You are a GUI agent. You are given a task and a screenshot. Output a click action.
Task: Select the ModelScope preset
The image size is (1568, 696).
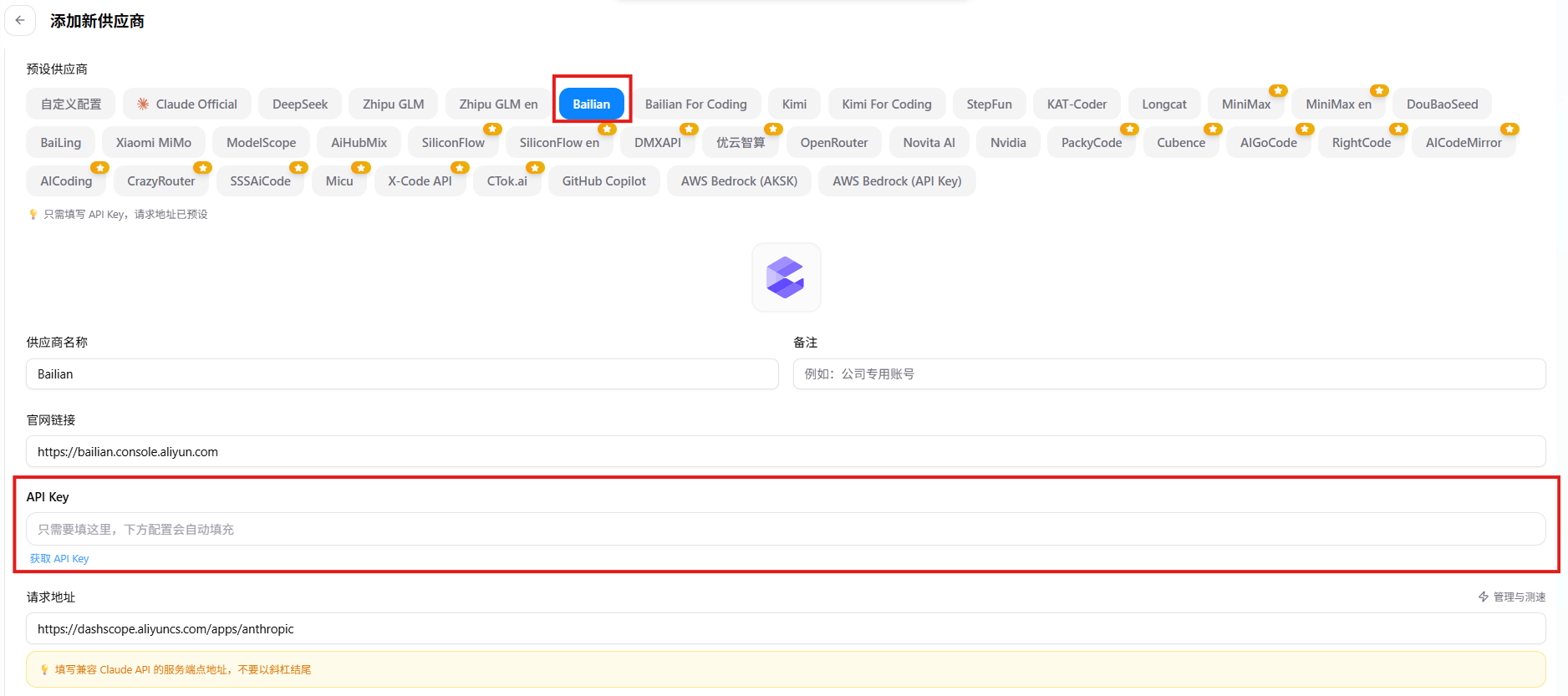pyautogui.click(x=262, y=143)
